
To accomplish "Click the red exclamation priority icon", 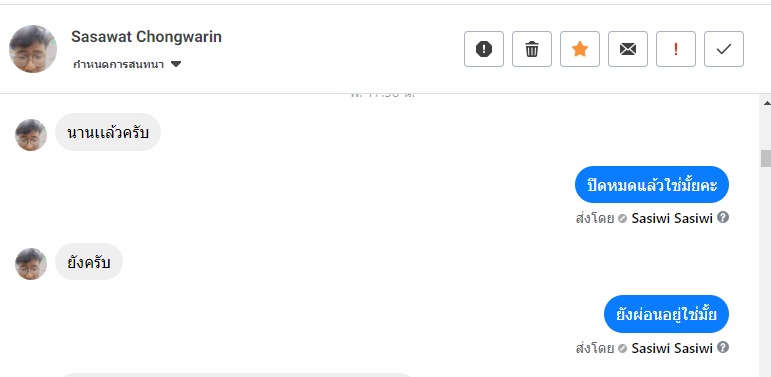I will coord(676,49).
